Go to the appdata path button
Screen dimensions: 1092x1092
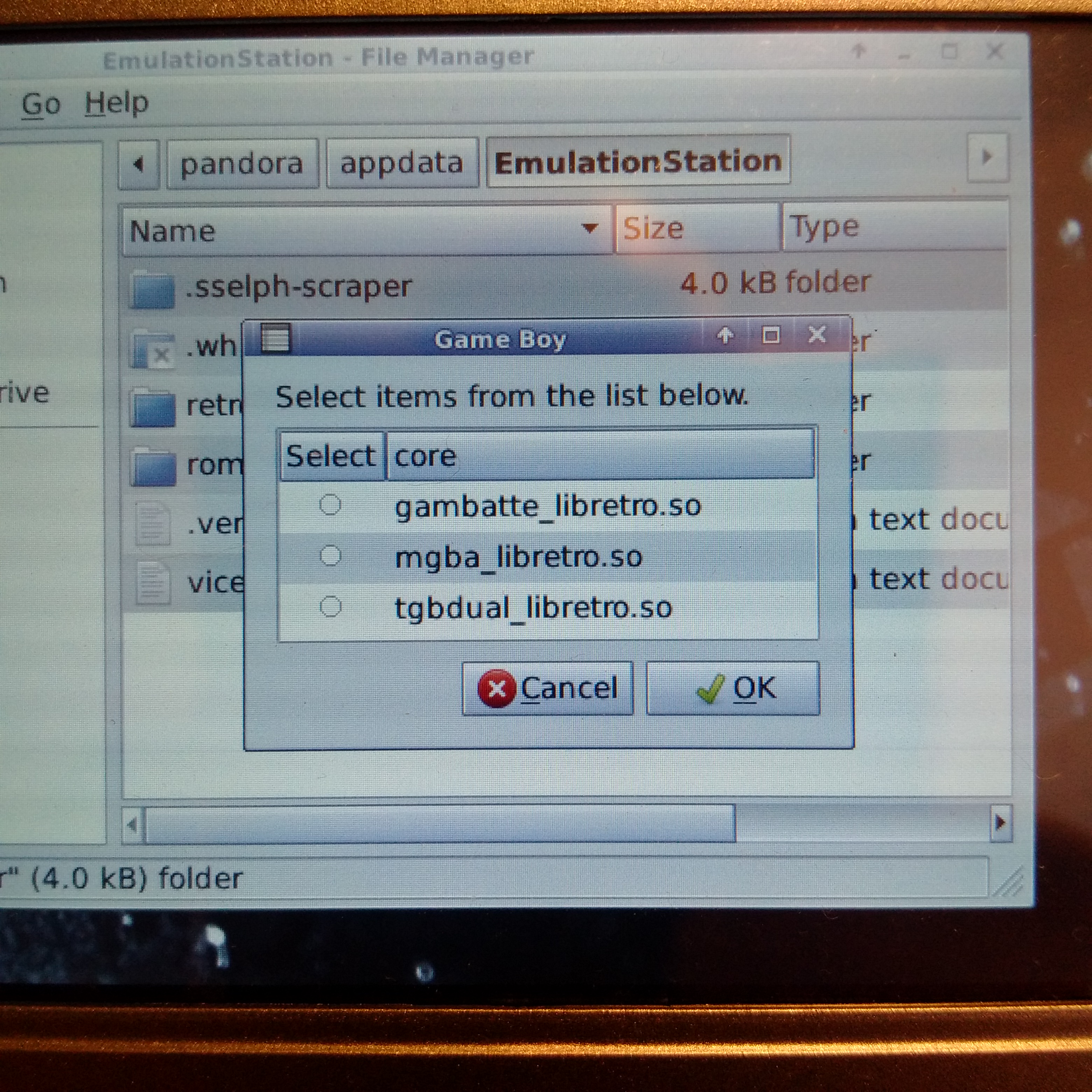click(x=401, y=164)
